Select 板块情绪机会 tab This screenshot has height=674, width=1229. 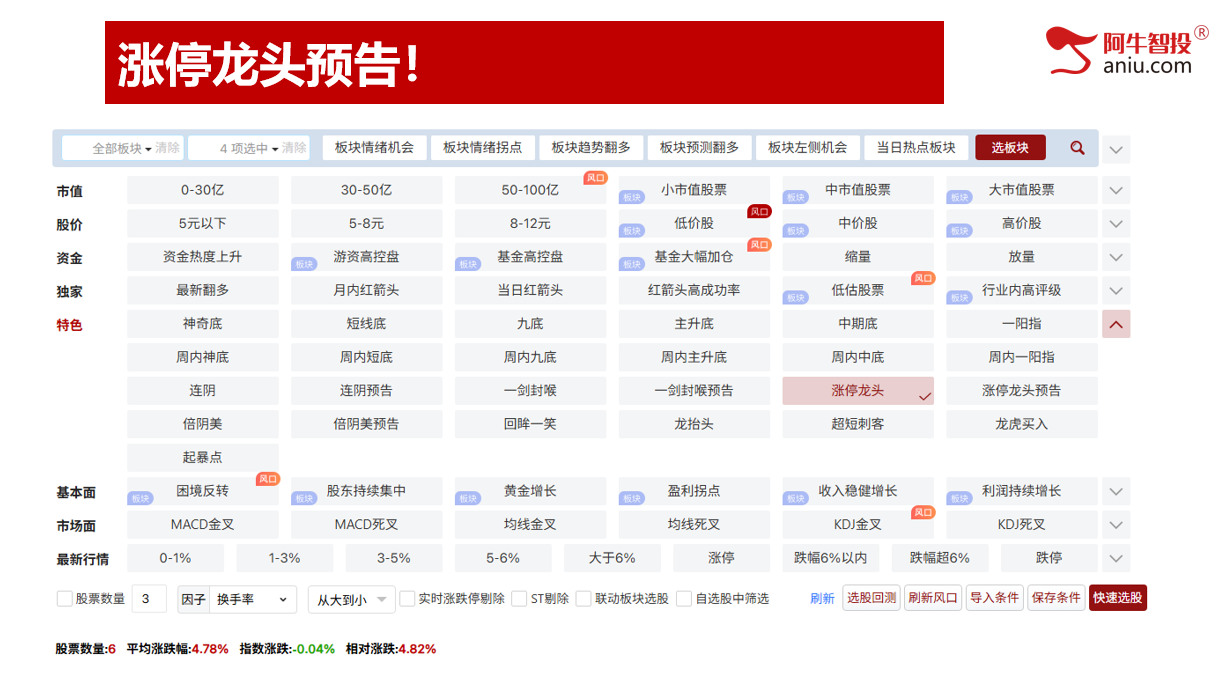(374, 148)
